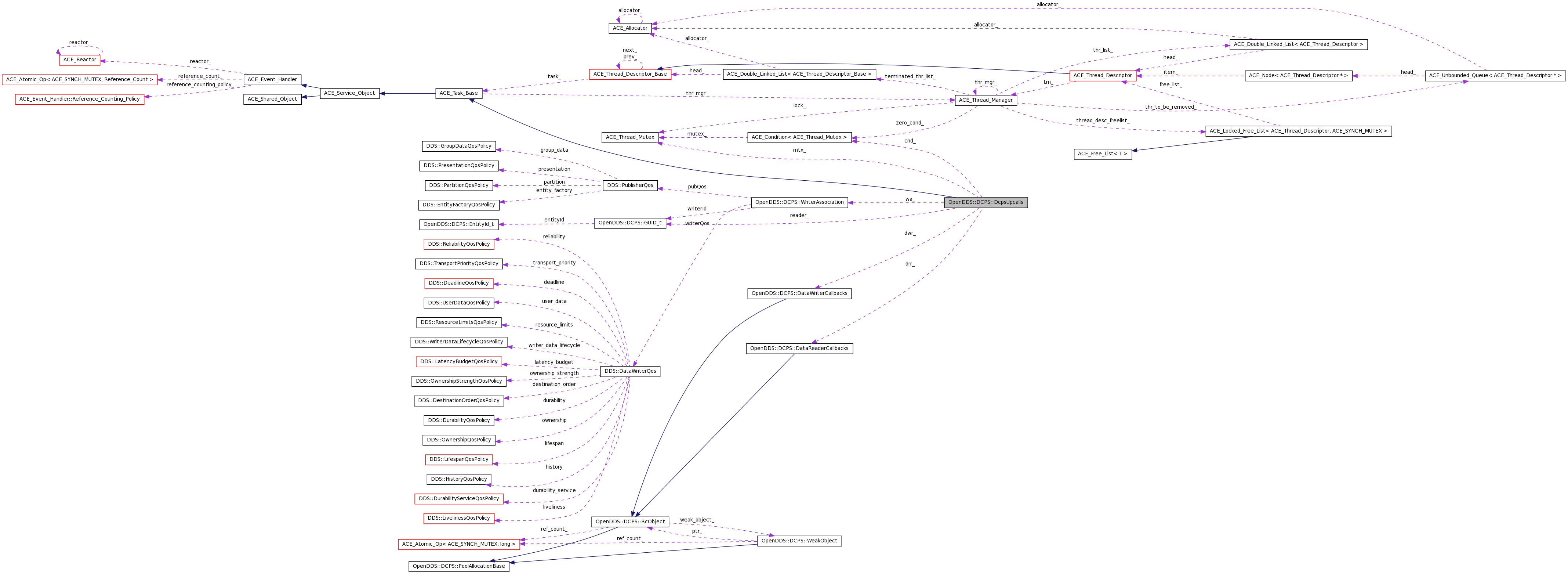Open DDS::LatencyBudgetQosPolicy node
This screenshot has width=1568, height=574.
pos(458,362)
